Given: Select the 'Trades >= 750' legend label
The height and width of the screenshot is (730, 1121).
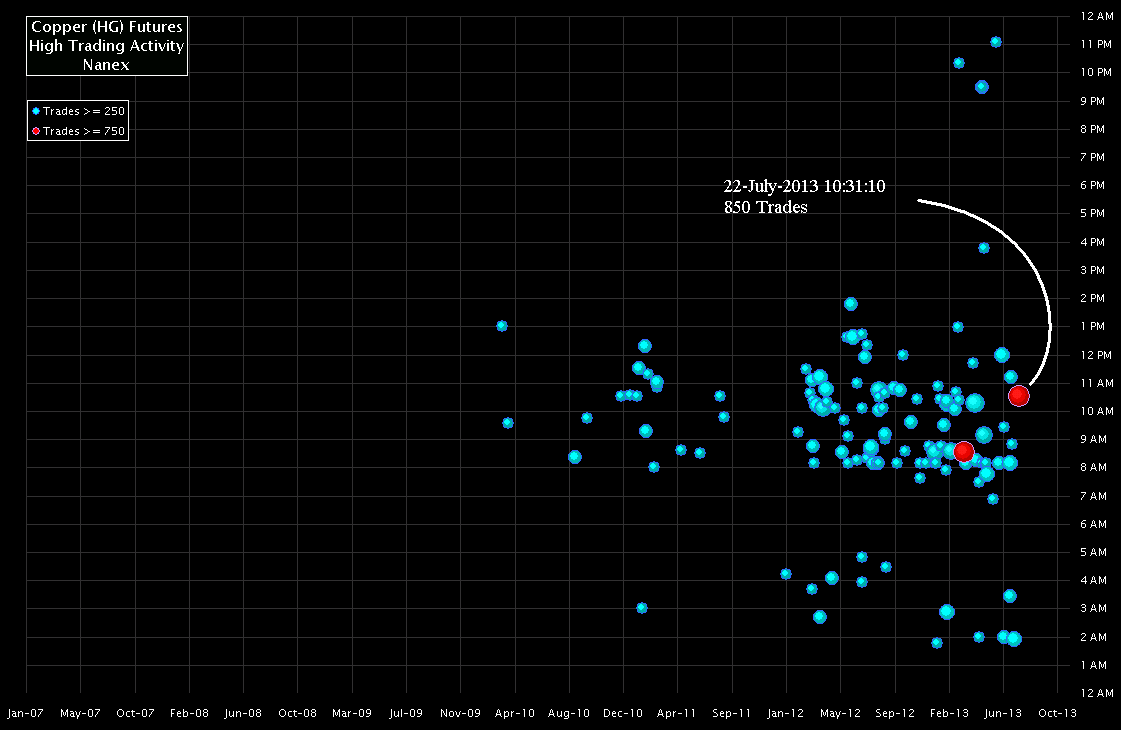Looking at the screenshot, I should pos(83,131).
